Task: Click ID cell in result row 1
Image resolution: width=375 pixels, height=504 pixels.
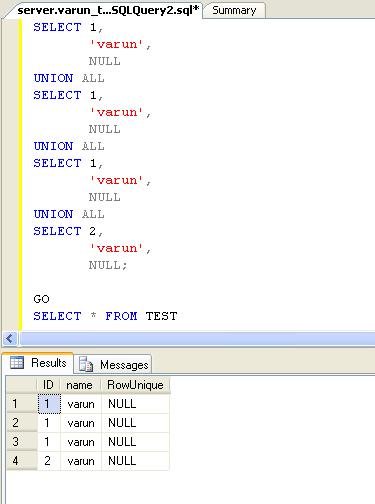Action: click(x=49, y=404)
